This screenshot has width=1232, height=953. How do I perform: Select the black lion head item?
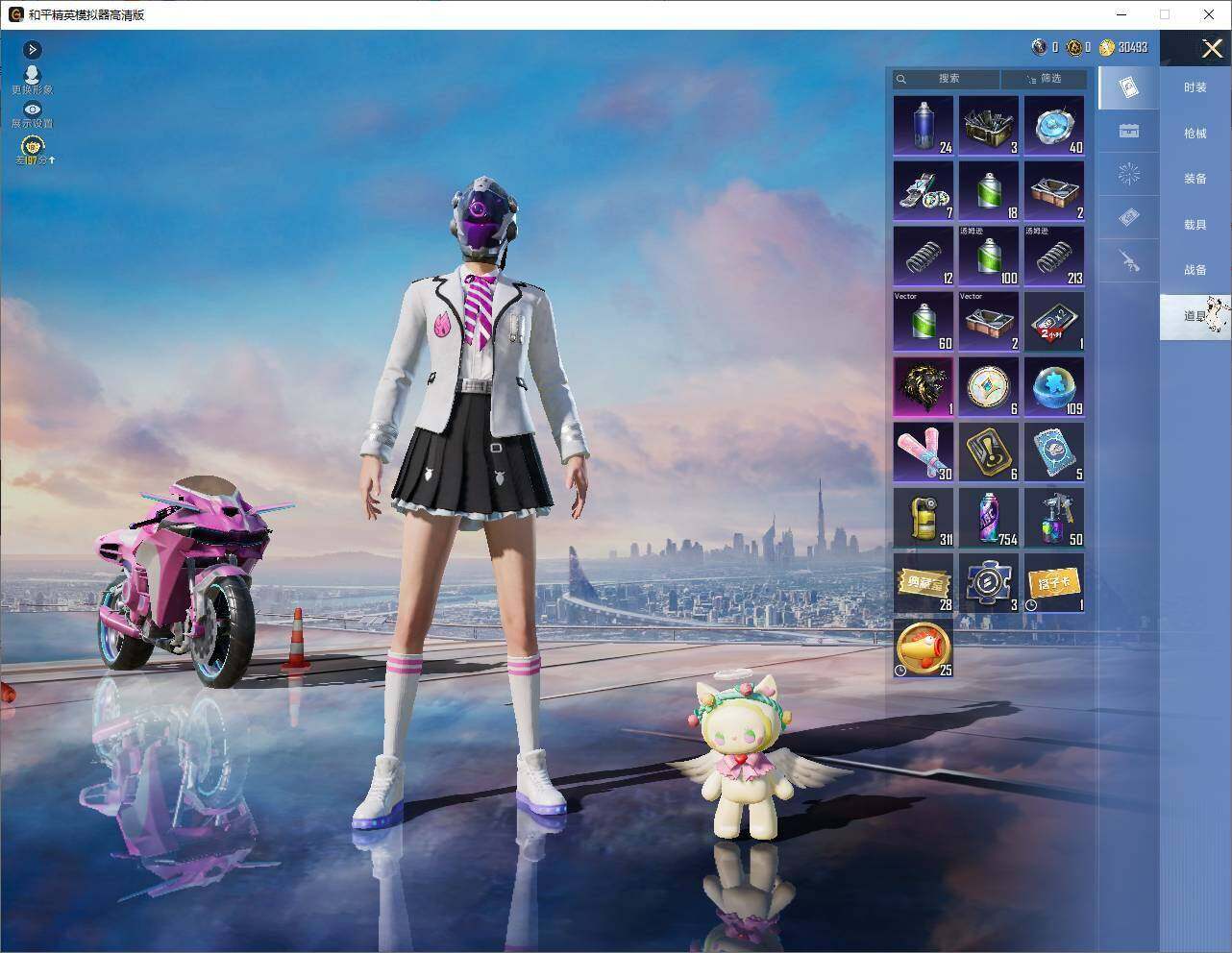pyautogui.click(x=924, y=386)
